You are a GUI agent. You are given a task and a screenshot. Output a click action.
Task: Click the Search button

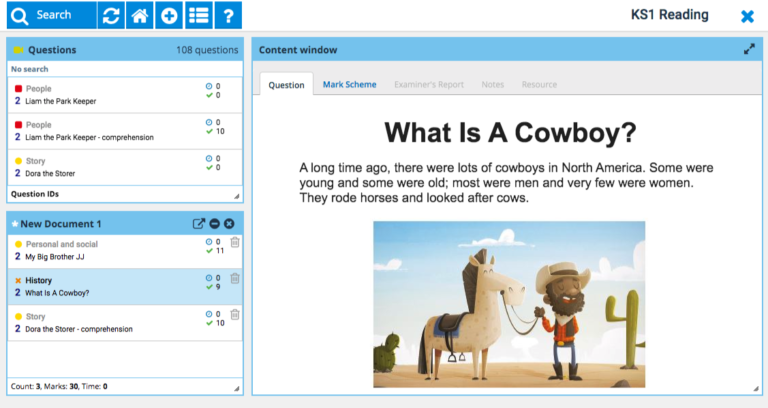(x=49, y=15)
